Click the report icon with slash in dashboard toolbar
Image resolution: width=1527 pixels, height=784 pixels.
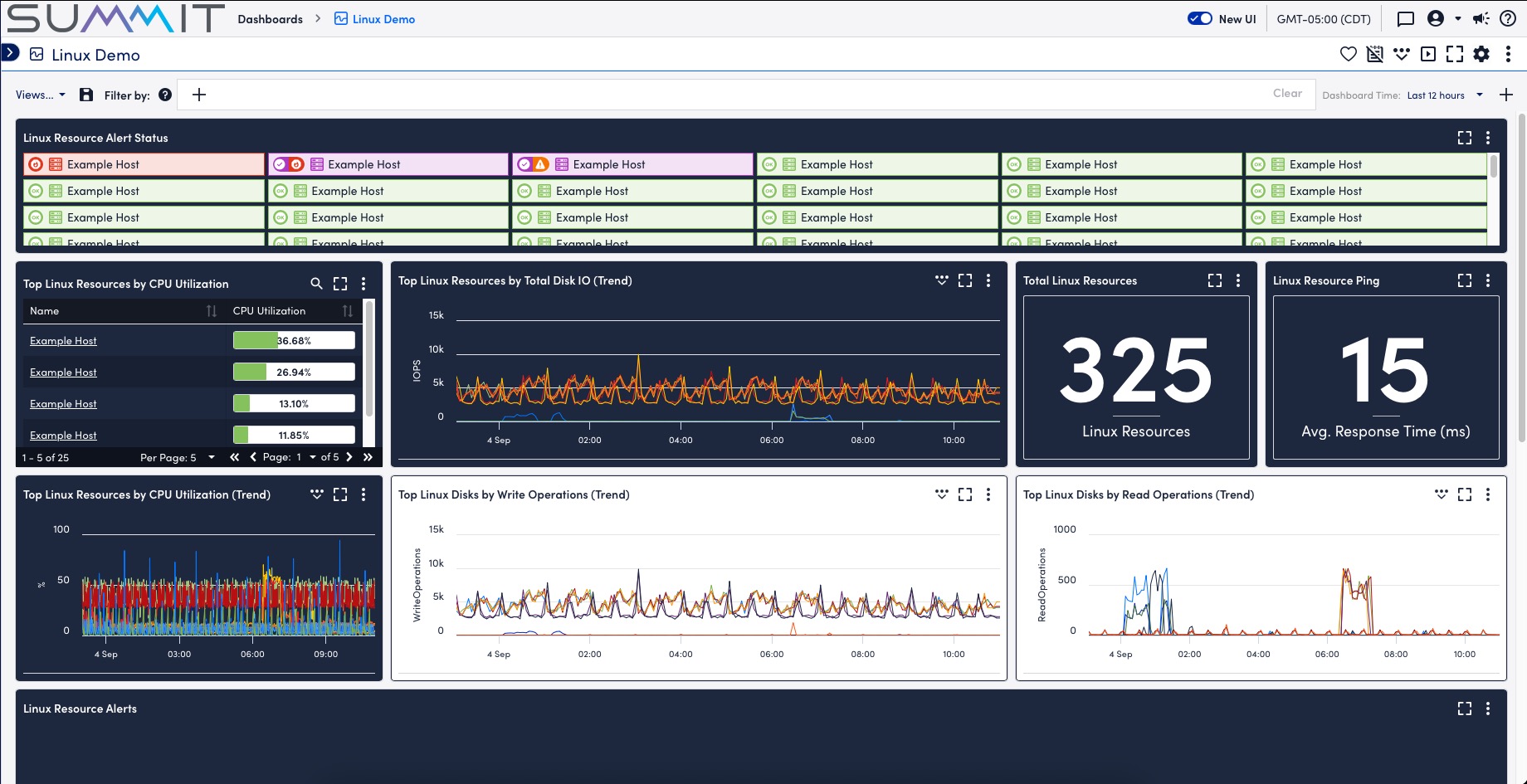tap(1375, 54)
